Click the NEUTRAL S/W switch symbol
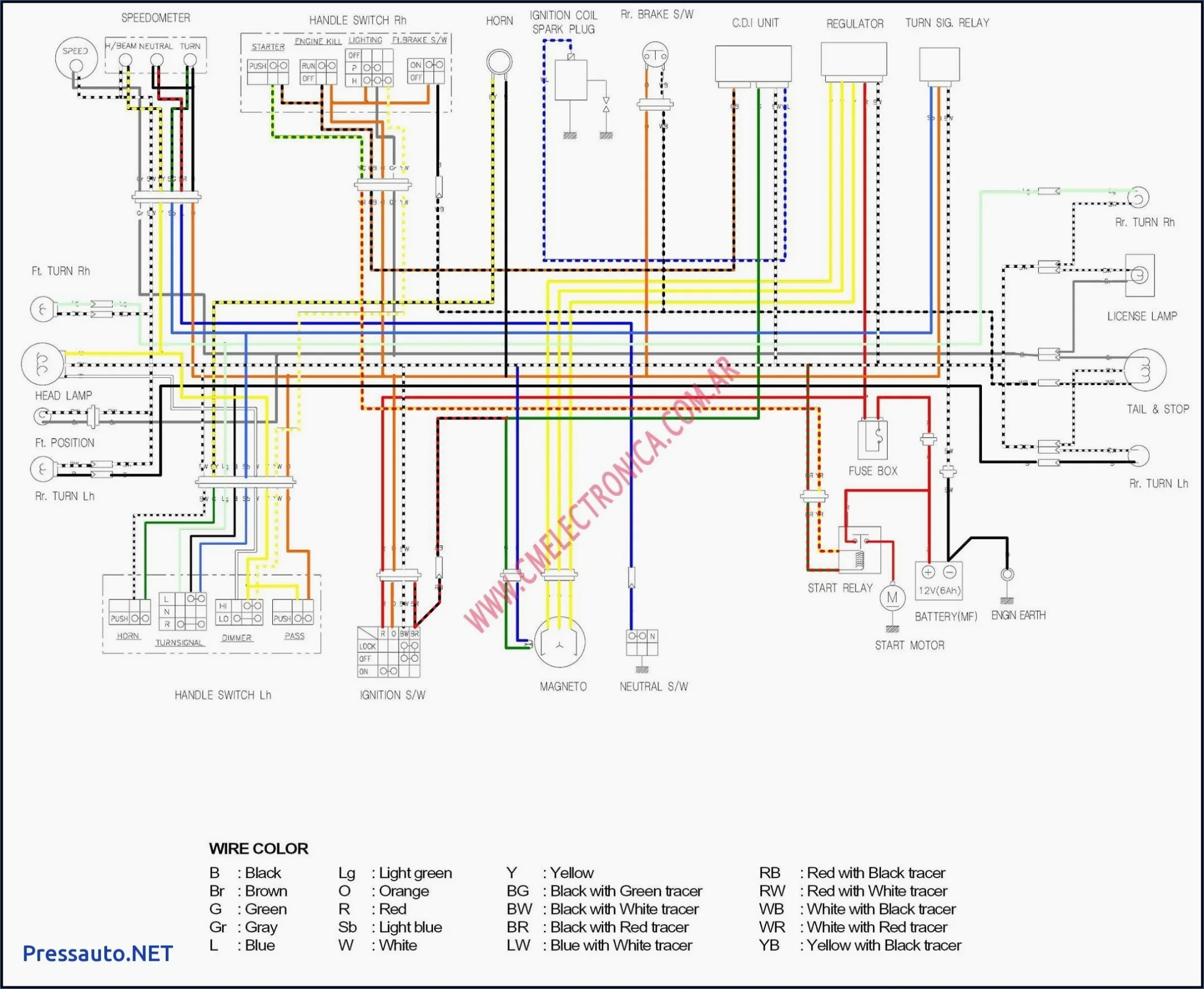 tap(642, 643)
